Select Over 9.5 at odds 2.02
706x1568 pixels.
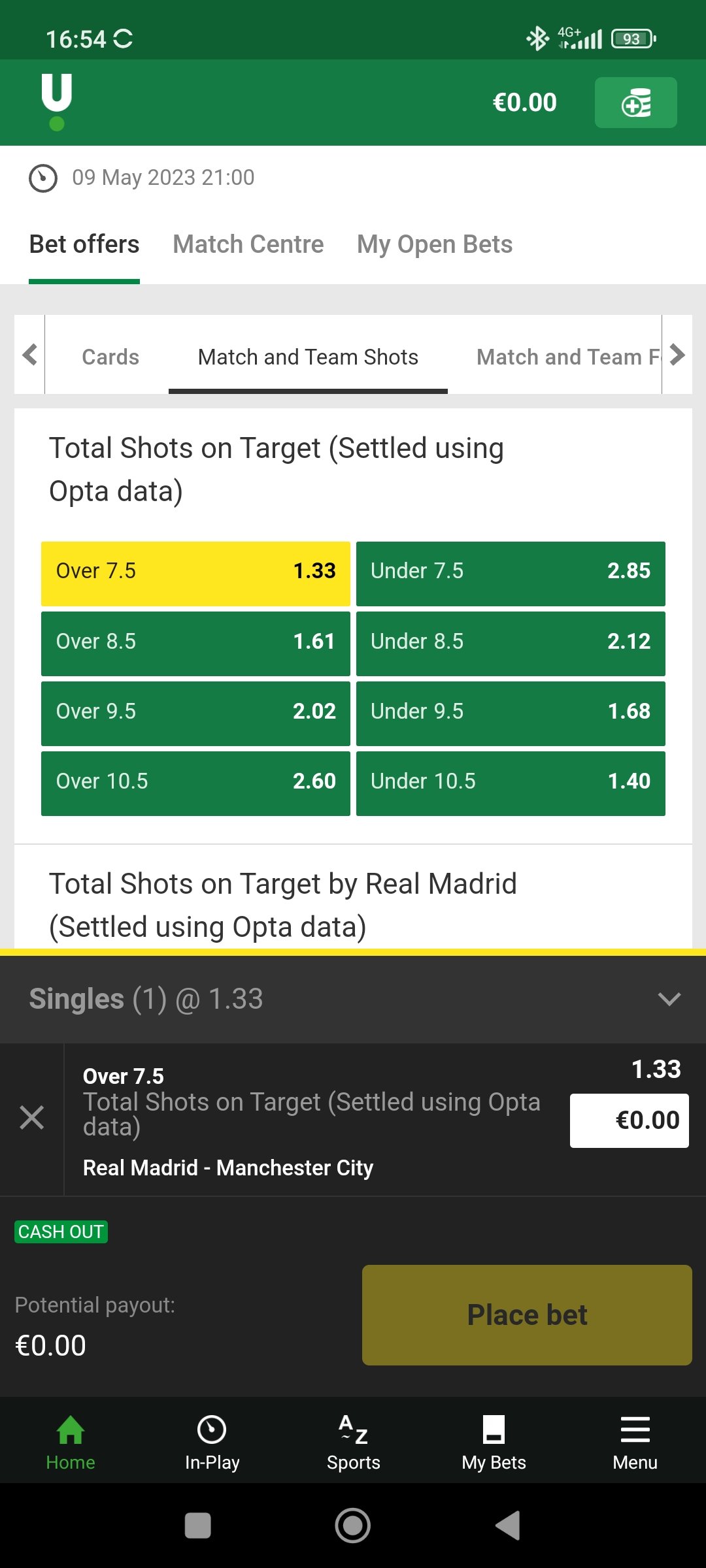coord(195,713)
